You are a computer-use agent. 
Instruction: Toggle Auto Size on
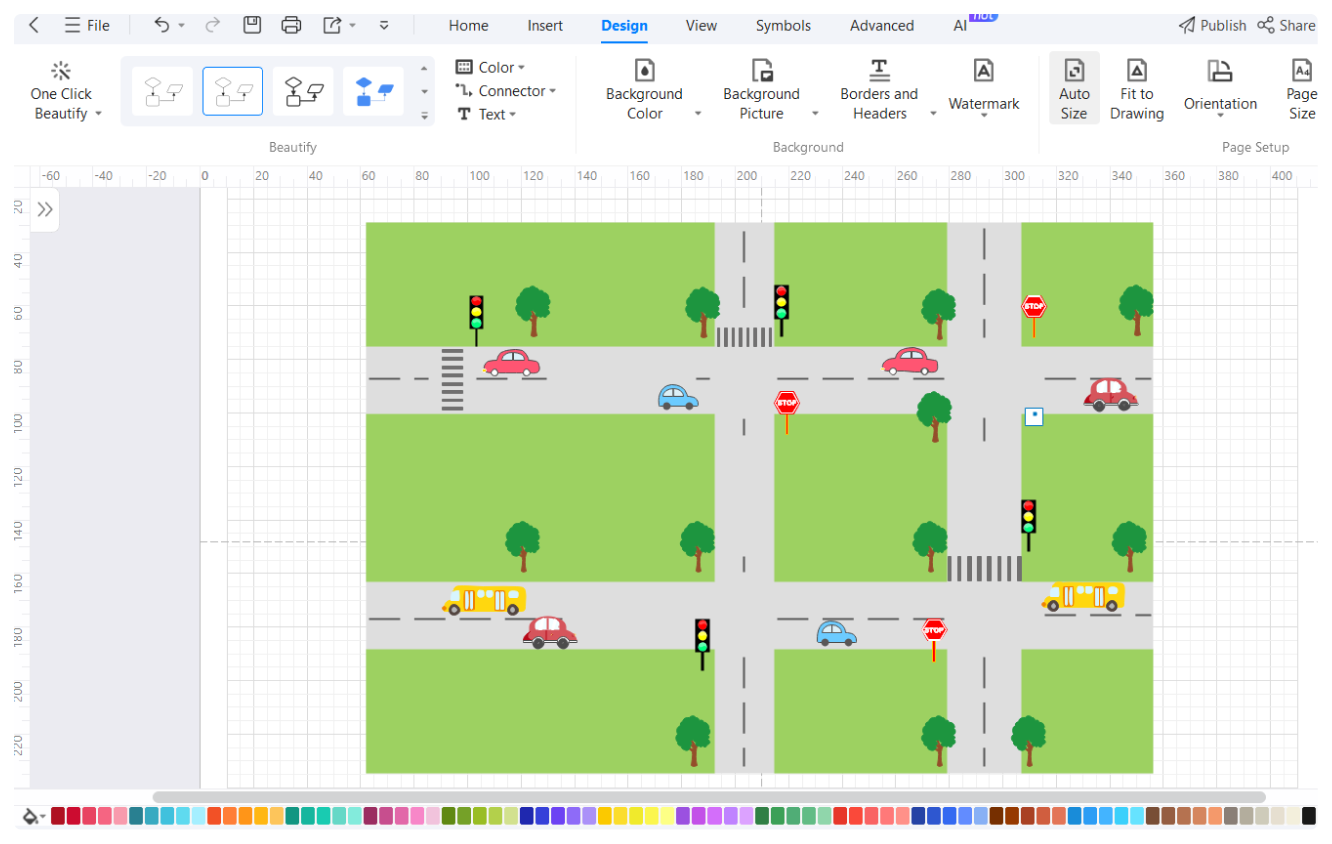(x=1074, y=88)
